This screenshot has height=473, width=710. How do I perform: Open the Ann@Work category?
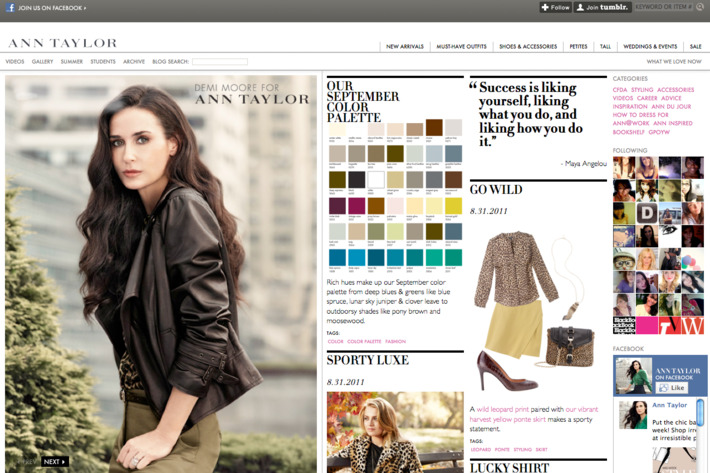[631, 123]
